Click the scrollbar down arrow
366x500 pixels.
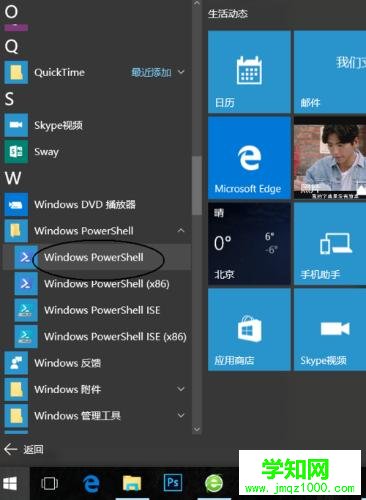coord(197,429)
